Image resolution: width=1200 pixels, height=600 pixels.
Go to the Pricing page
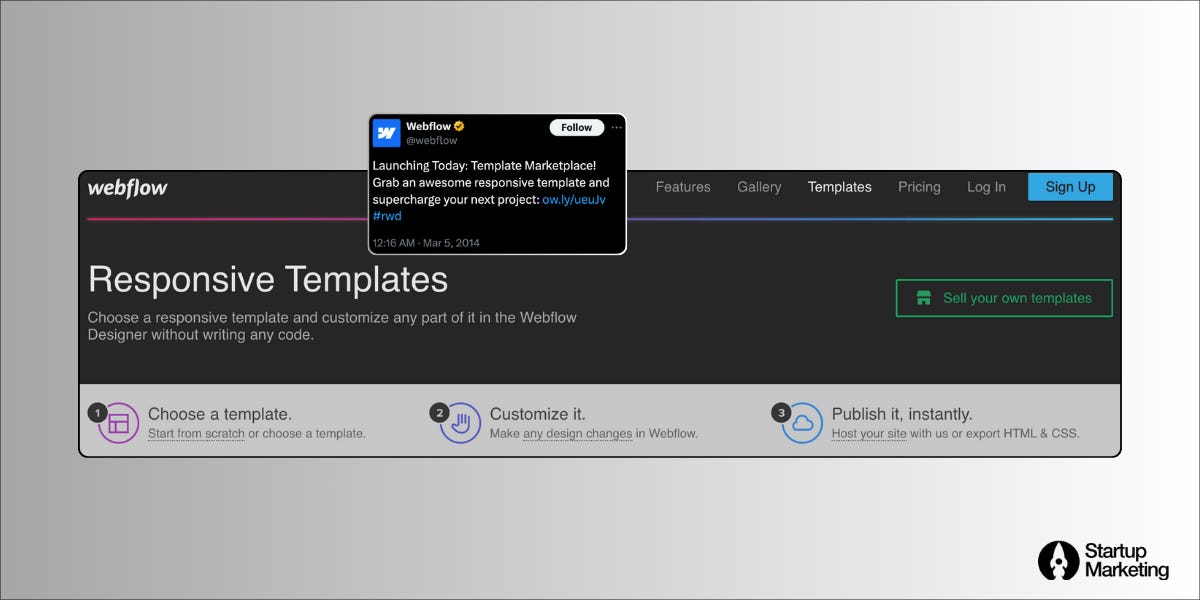tap(919, 187)
